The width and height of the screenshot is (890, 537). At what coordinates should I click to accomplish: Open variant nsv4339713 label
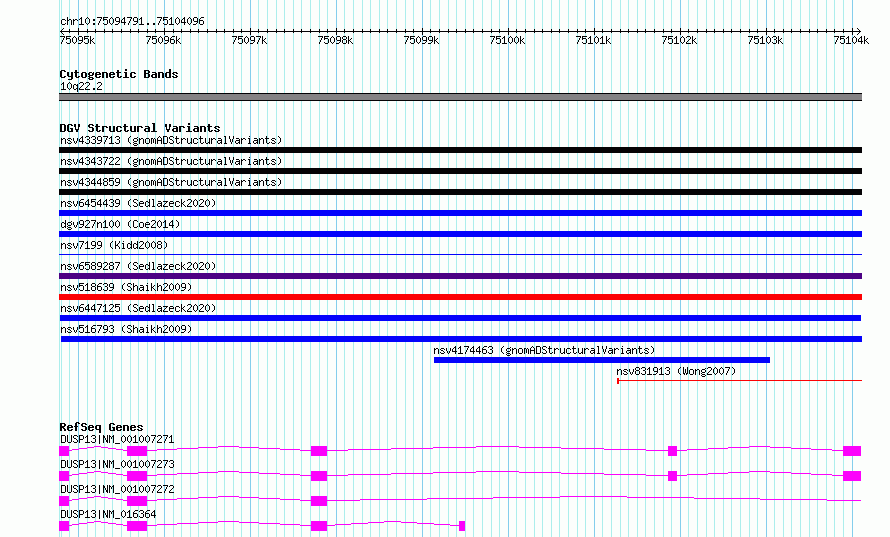tap(171, 140)
